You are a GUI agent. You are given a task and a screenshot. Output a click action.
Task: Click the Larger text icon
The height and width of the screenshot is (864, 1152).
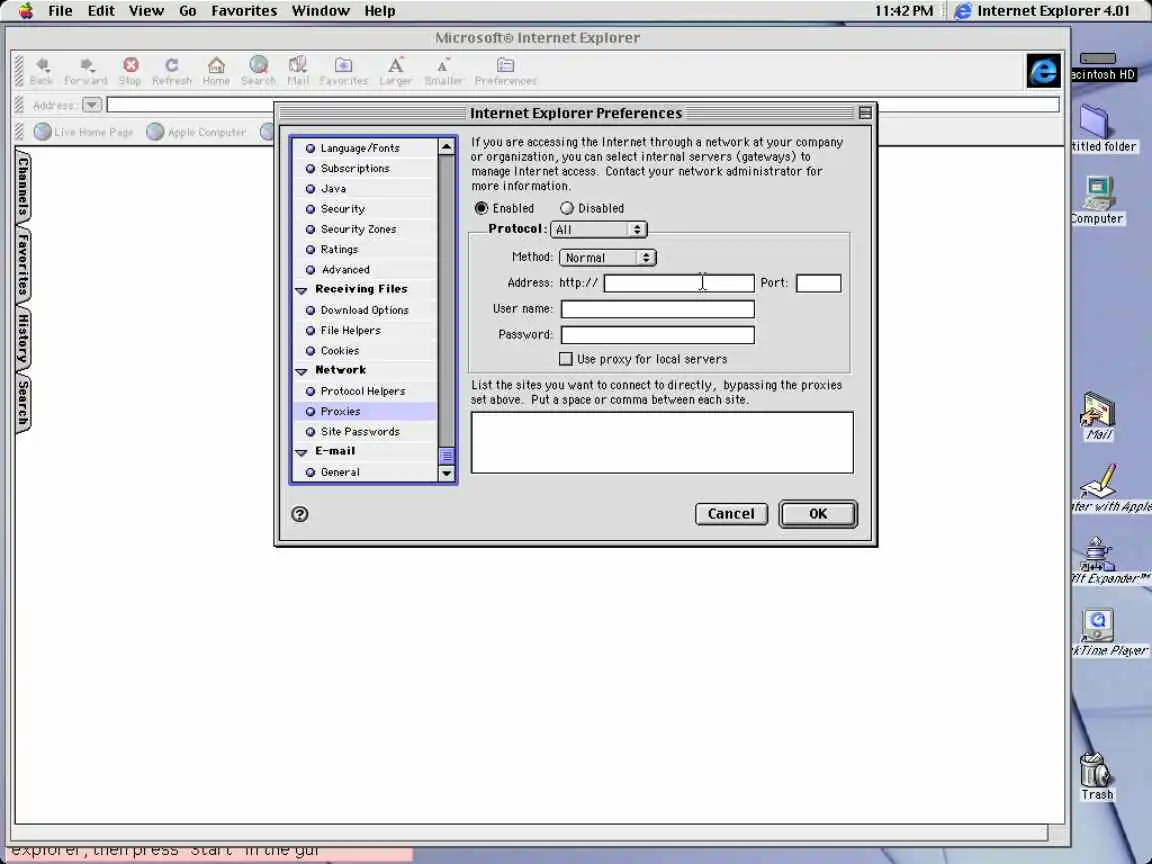395,71
